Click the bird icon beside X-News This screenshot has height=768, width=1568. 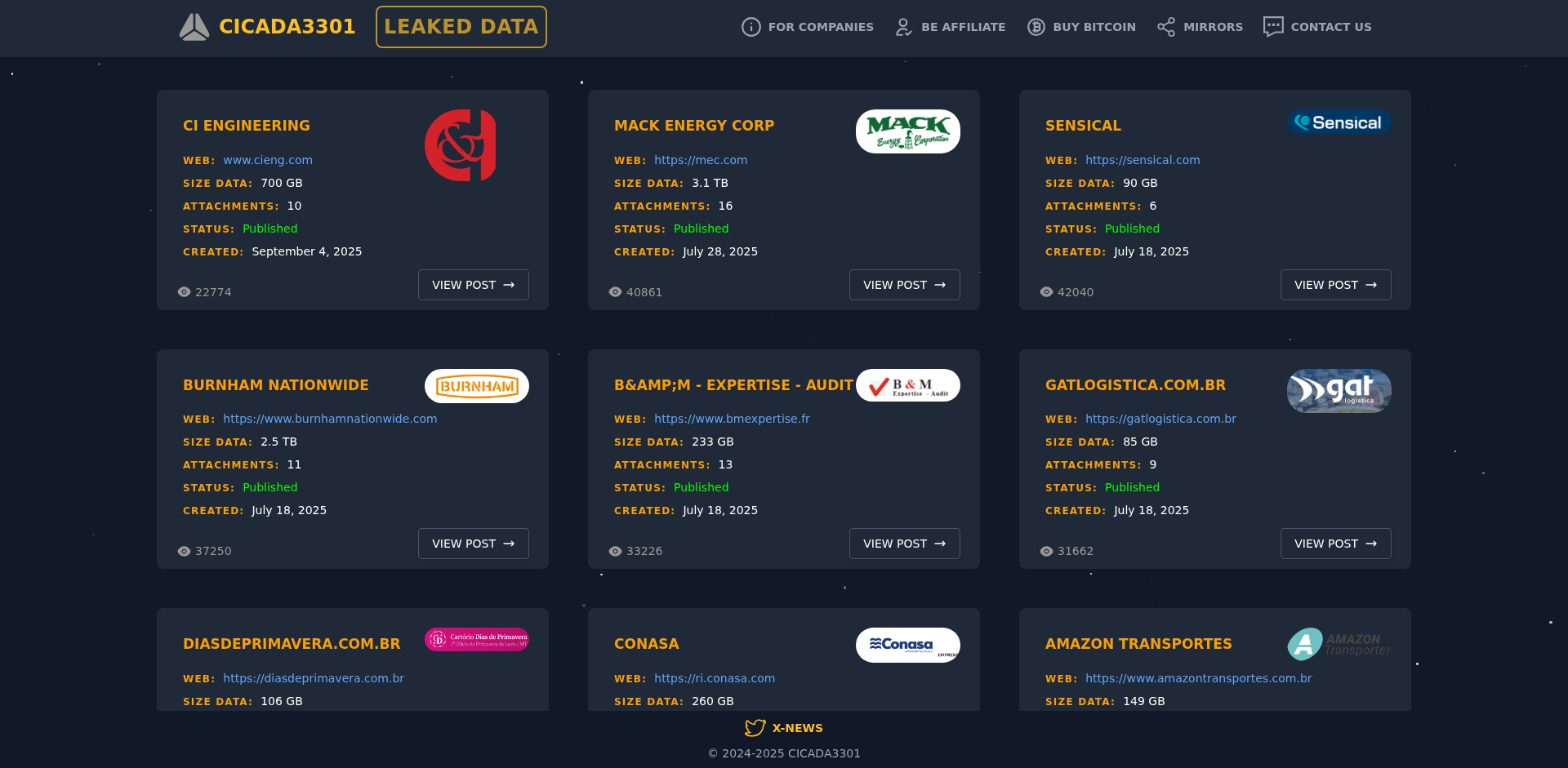pos(755,727)
